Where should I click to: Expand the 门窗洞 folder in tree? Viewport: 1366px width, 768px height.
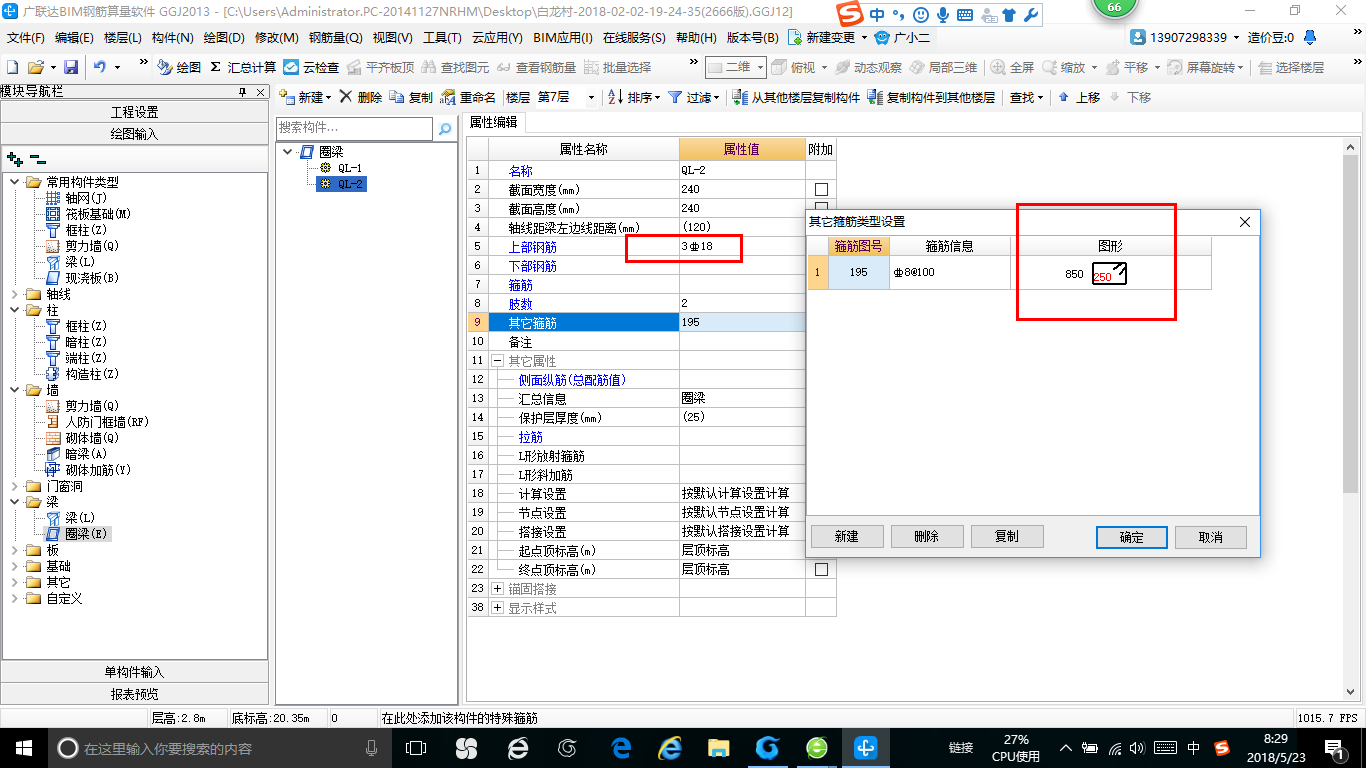(14, 486)
